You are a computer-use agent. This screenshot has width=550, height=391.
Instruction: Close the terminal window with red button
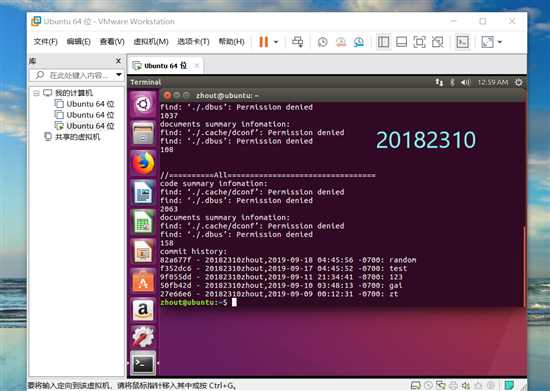coord(167,95)
